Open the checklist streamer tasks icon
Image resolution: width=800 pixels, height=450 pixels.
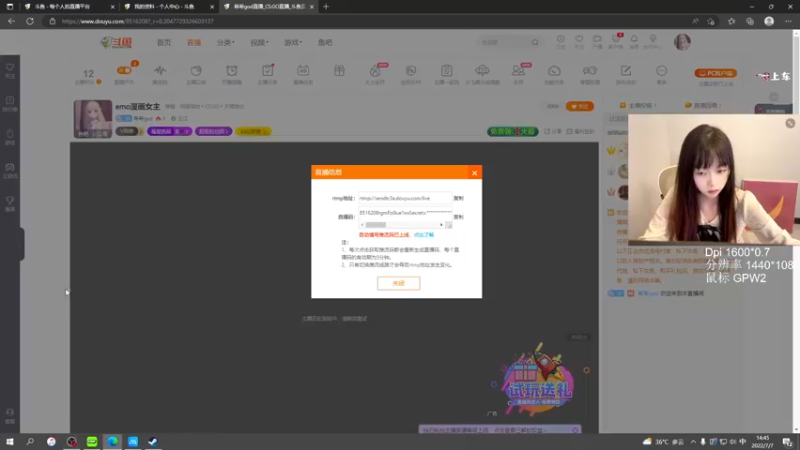point(267,71)
